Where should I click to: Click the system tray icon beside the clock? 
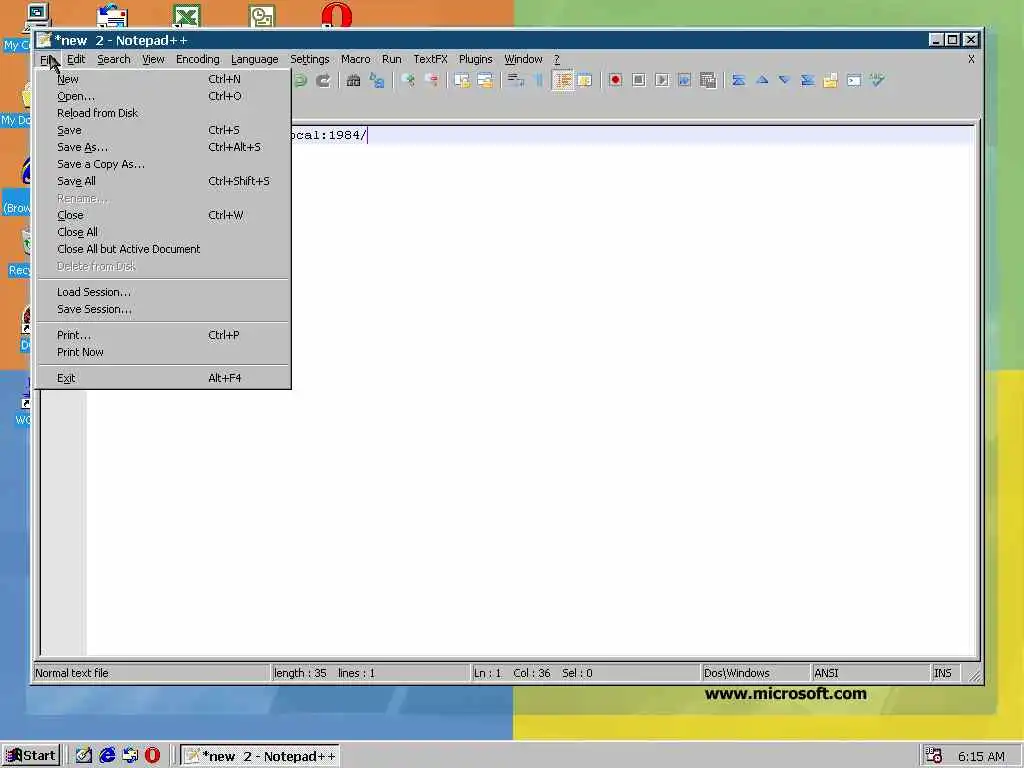point(933,756)
